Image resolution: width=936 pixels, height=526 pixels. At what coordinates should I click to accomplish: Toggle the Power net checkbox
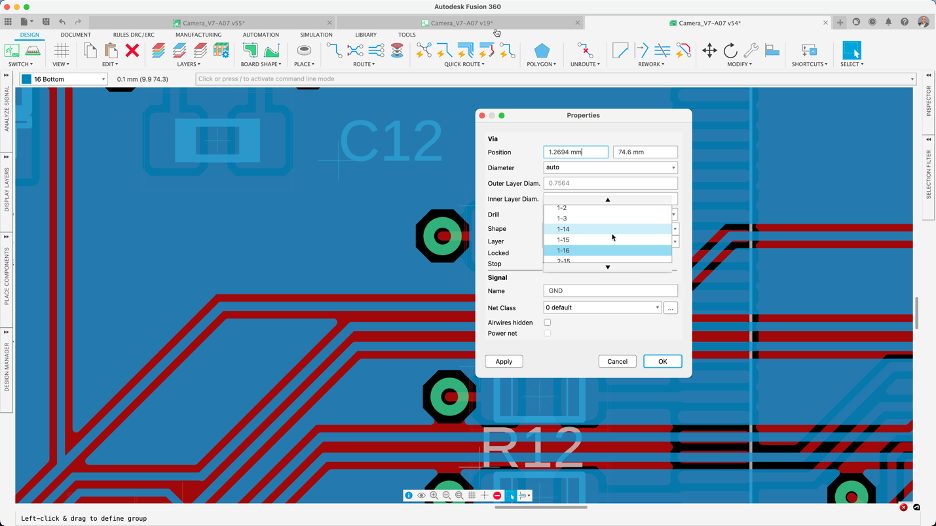point(547,333)
